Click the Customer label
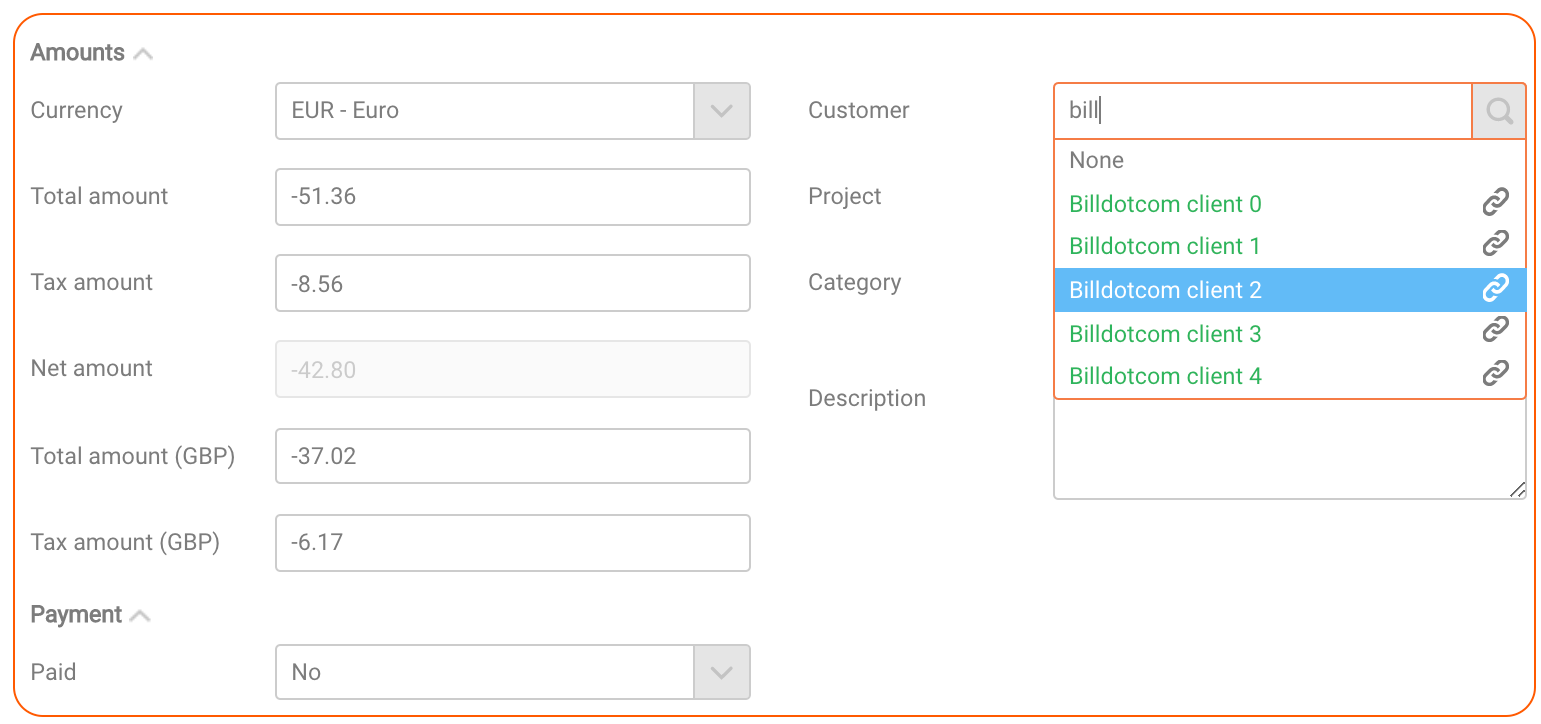Viewport: 1541px width, 724px height. click(859, 110)
